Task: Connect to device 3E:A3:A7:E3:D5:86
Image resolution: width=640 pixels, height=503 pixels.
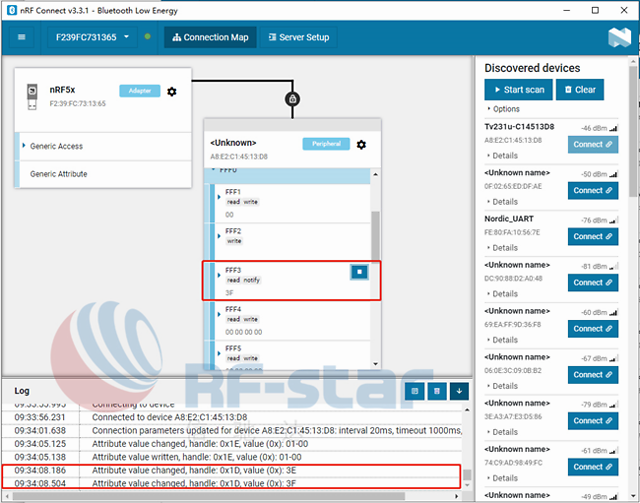Action: tap(593, 421)
